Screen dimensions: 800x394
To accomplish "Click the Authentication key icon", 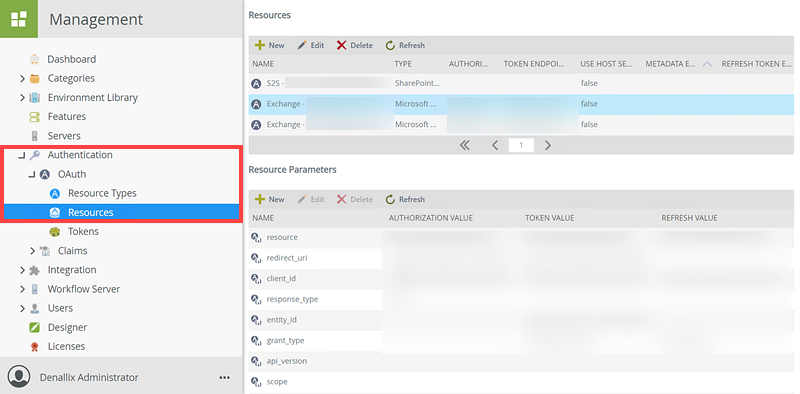I will (35, 155).
